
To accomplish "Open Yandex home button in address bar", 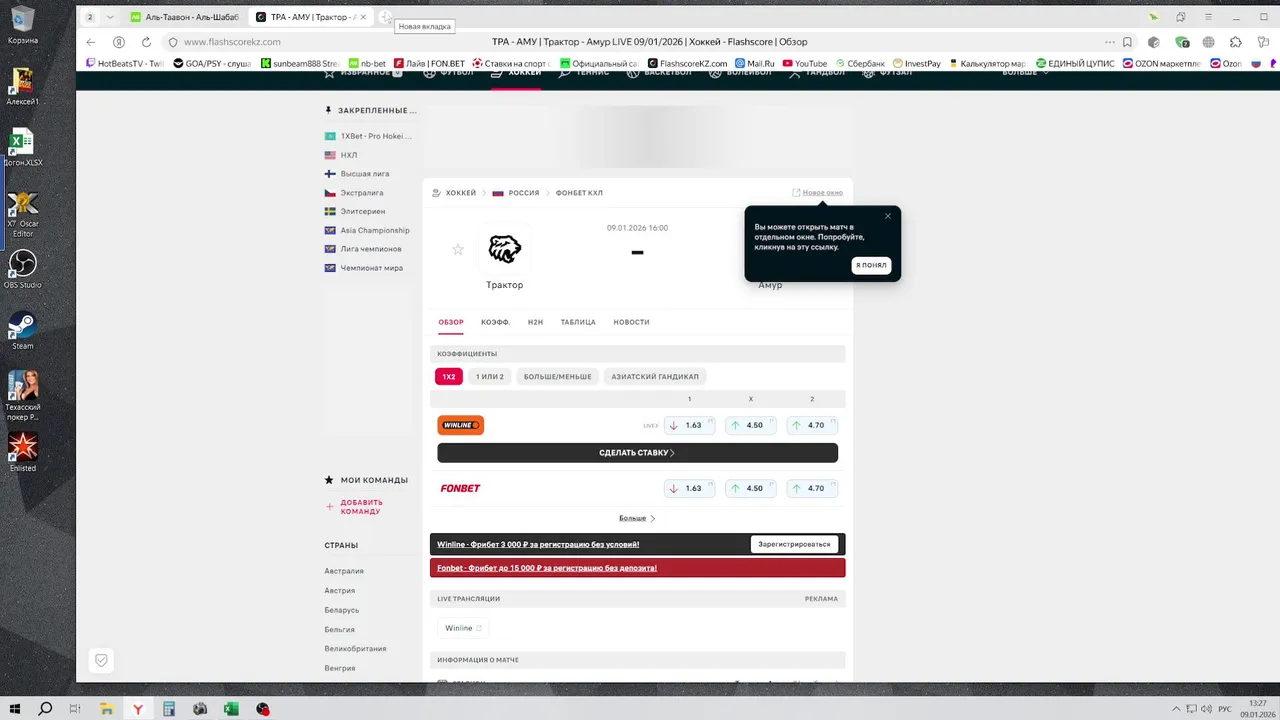I will (118, 42).
